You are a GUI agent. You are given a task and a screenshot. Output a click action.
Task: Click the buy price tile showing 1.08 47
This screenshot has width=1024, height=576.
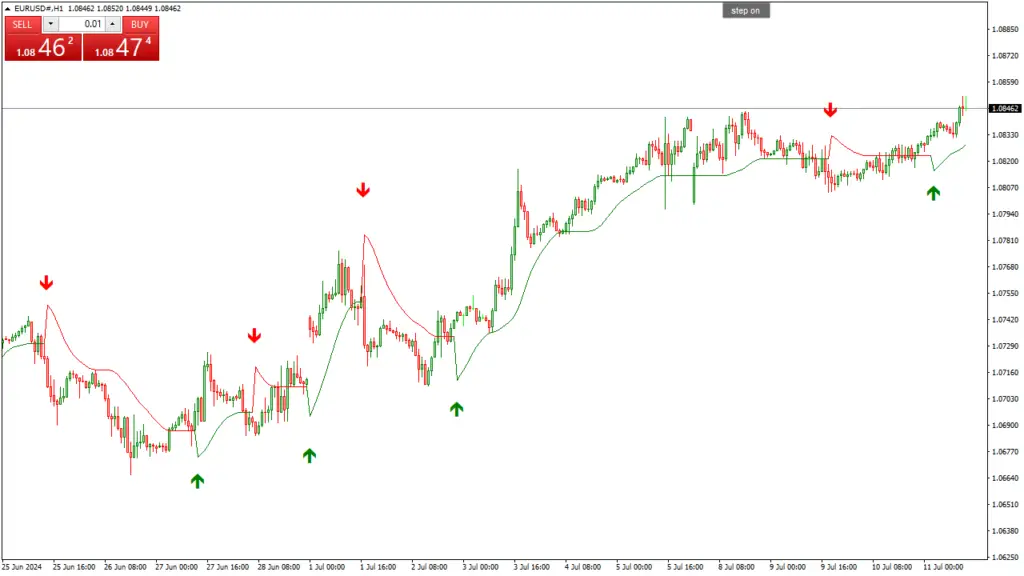coord(120,47)
